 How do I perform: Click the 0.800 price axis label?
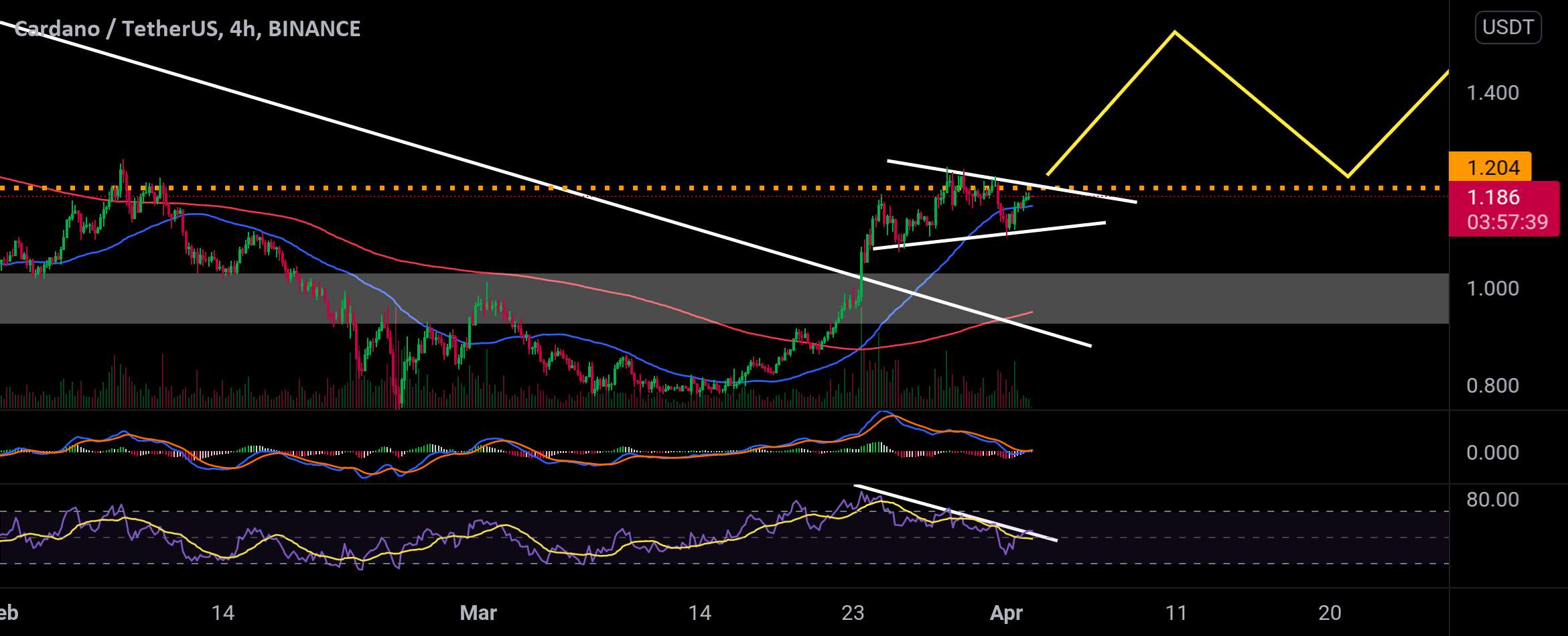1493,385
